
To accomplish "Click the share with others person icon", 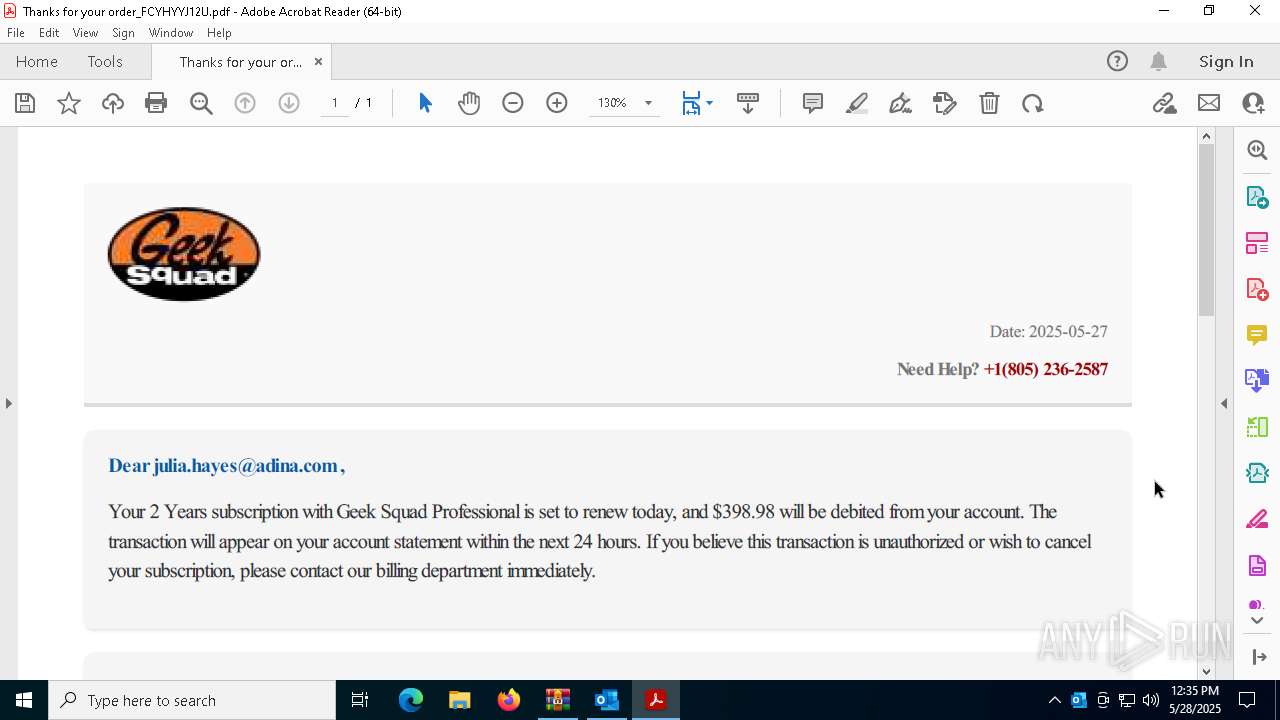I will coord(1253,103).
